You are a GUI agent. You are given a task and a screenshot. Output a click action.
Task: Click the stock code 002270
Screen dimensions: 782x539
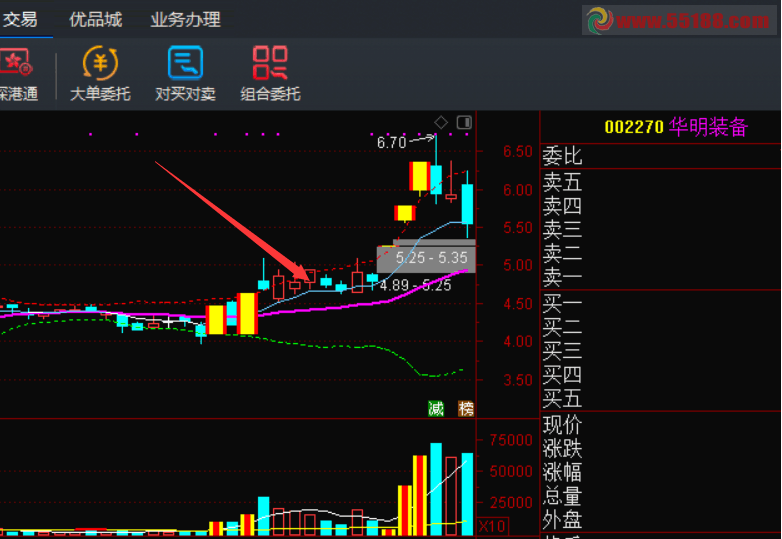(634, 127)
